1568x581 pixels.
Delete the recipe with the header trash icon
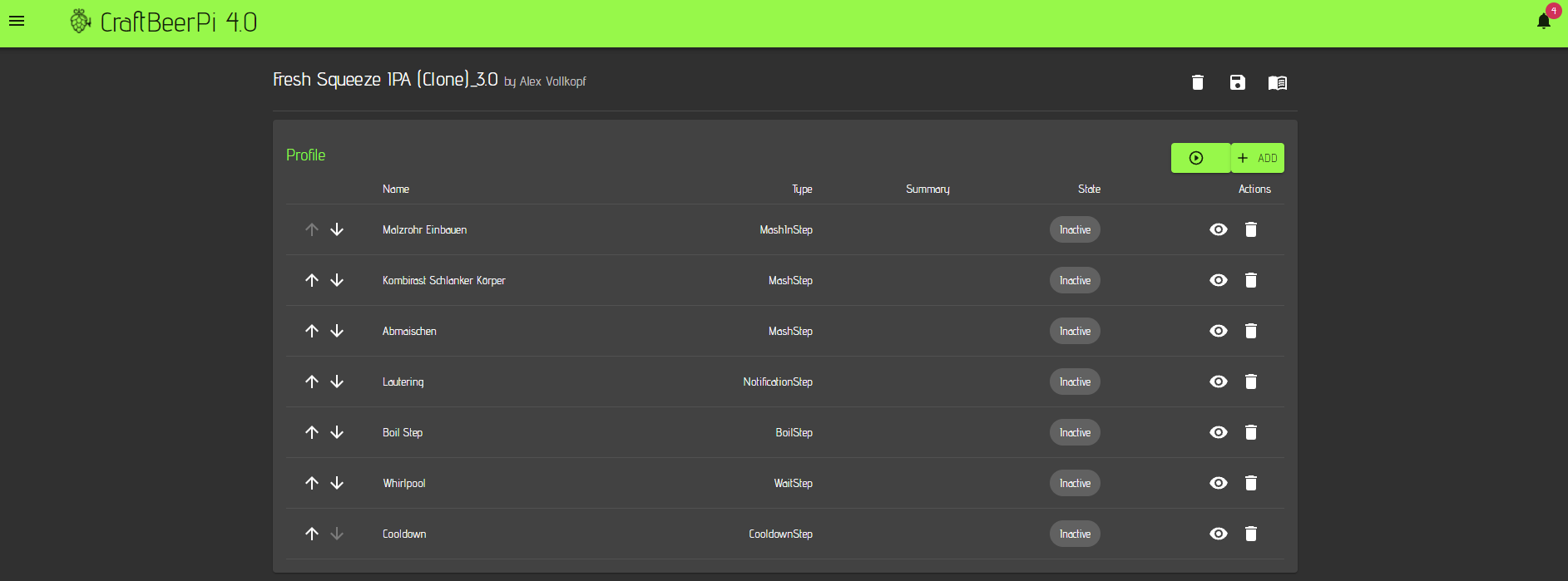click(1197, 82)
